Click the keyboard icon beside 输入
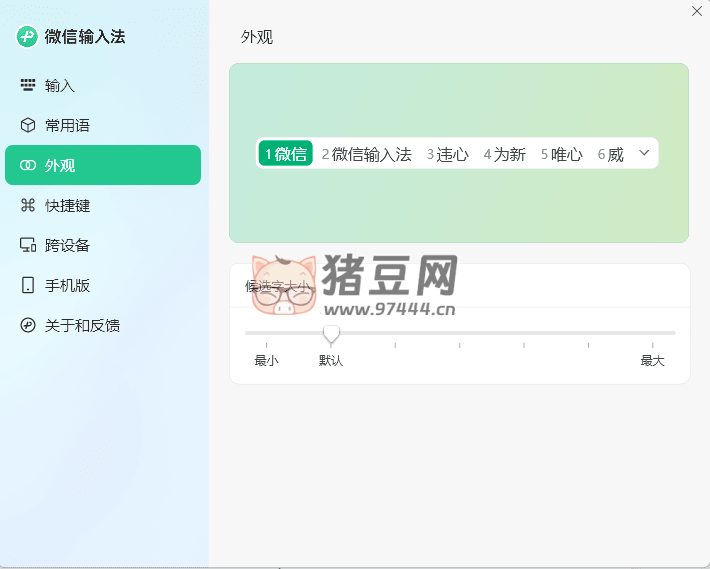The width and height of the screenshot is (710, 569). pos(28,85)
